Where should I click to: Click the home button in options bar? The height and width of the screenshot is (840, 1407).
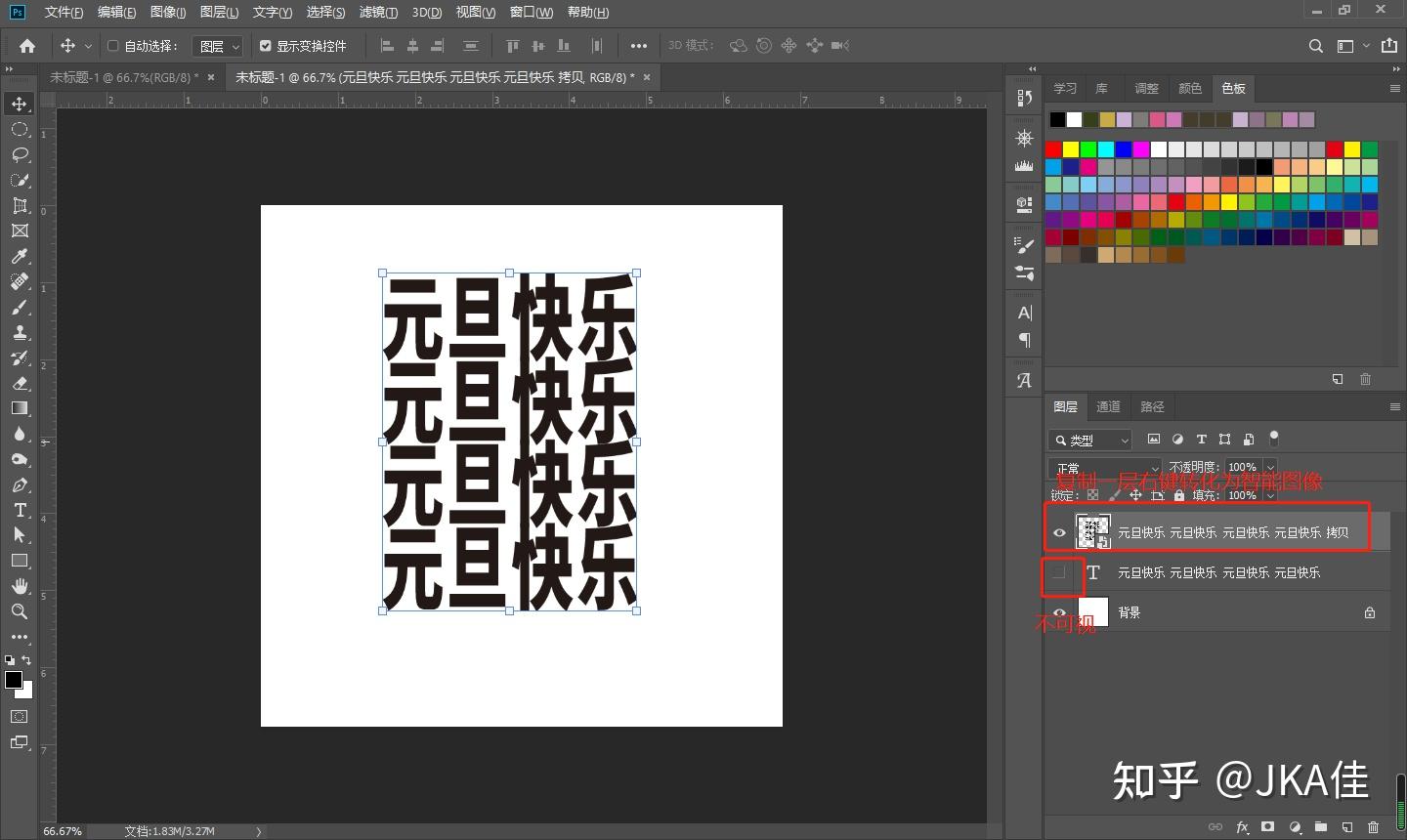pyautogui.click(x=27, y=46)
